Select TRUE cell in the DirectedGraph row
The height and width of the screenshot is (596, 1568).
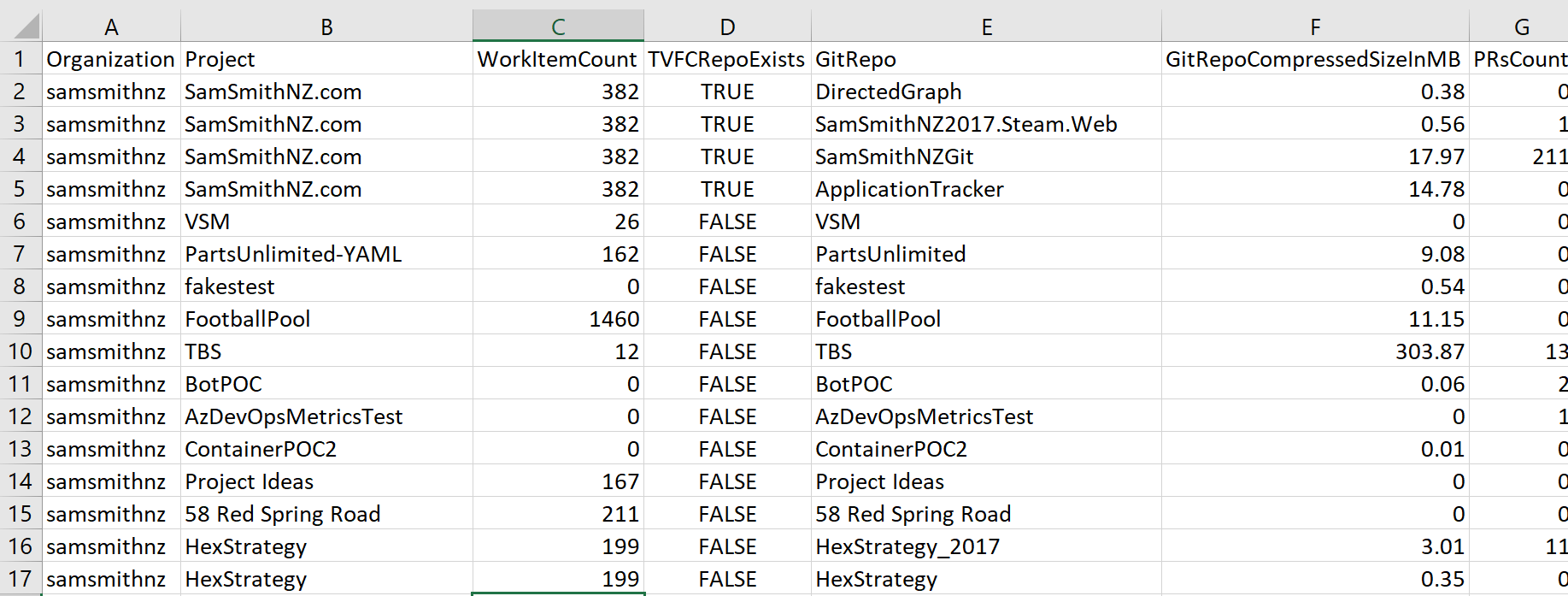pyautogui.click(x=727, y=91)
